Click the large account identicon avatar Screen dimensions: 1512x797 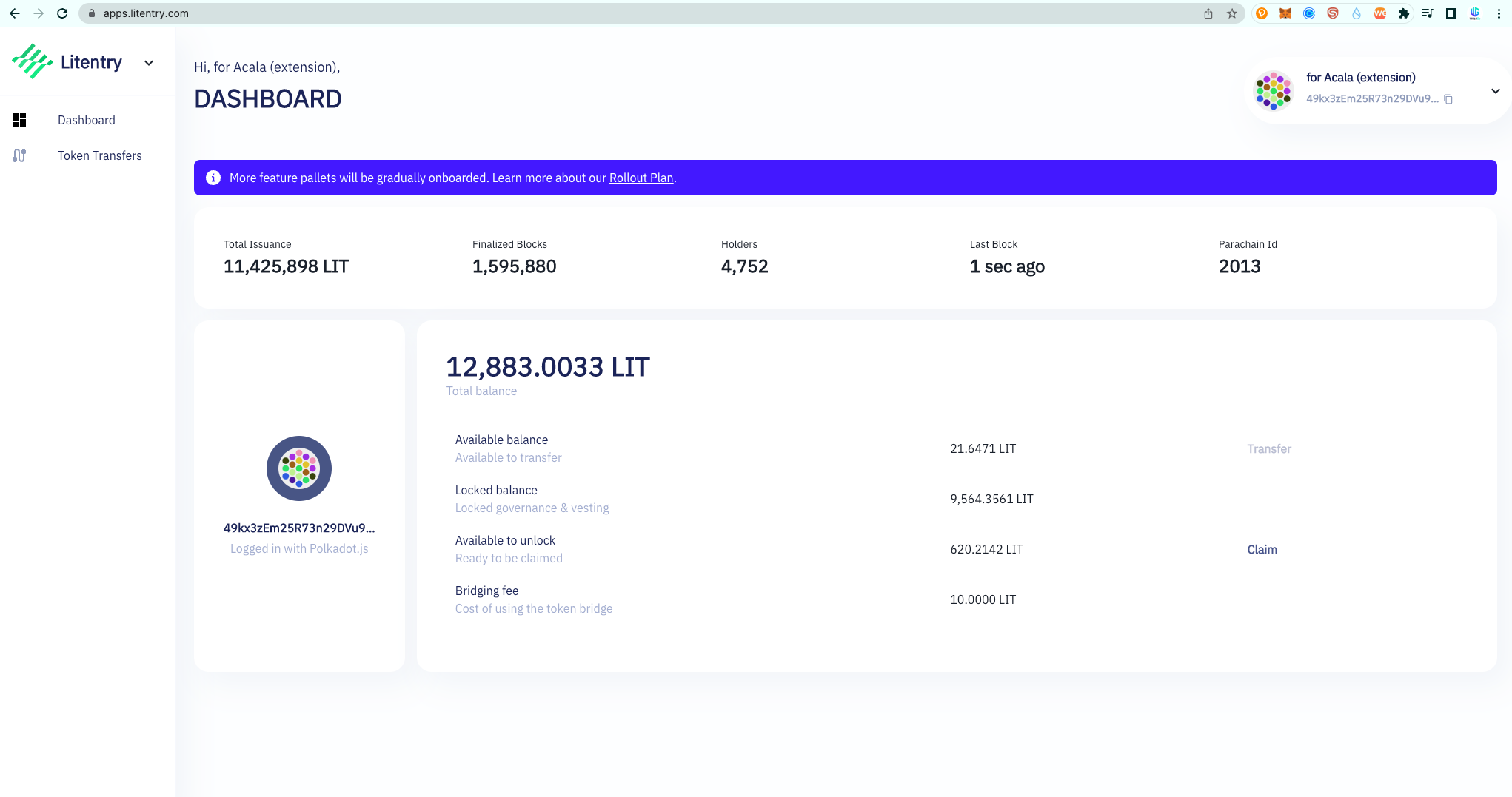point(299,468)
